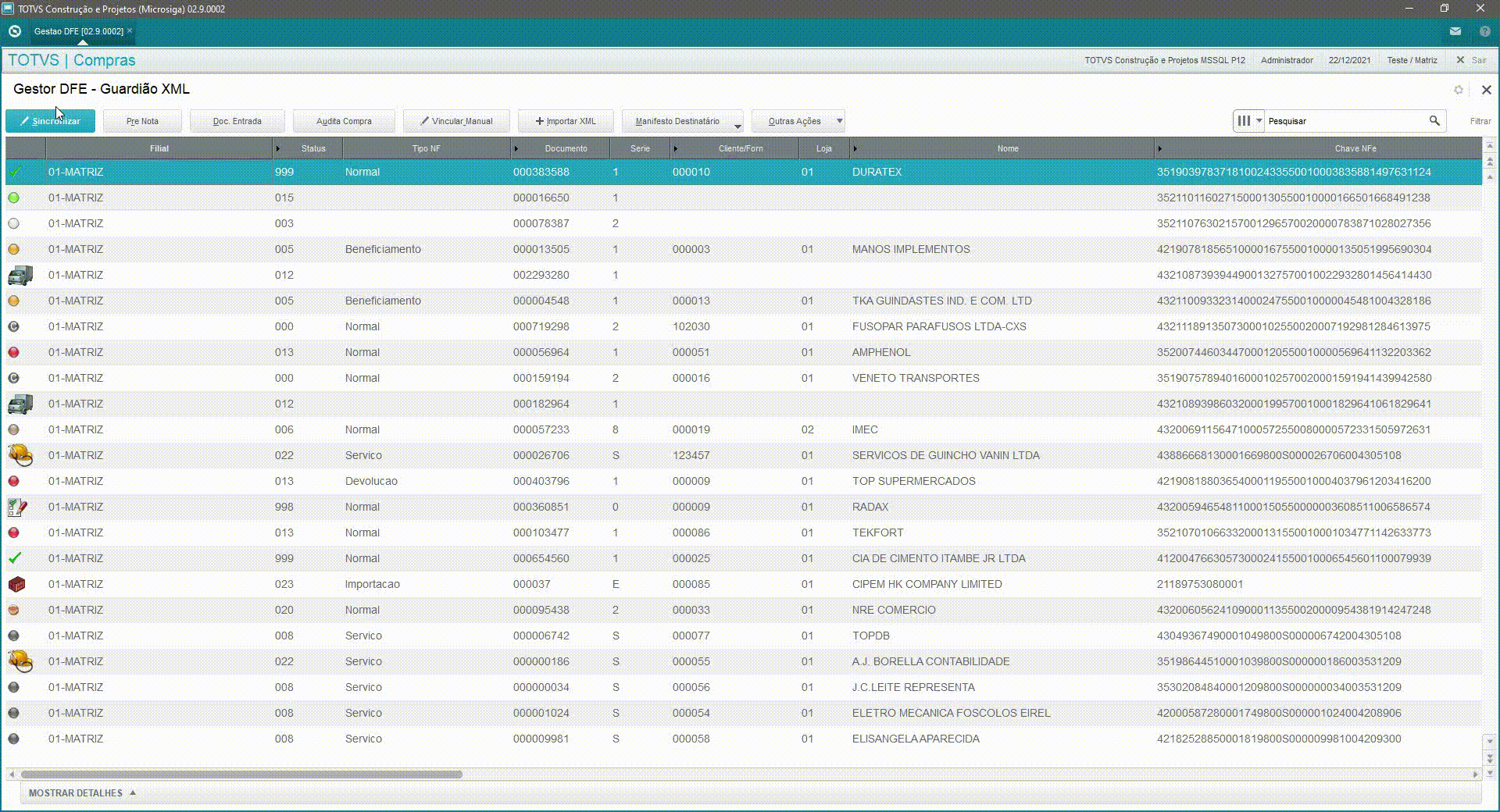
Task: Click the Teste / Matriz branch label
Action: (1412, 60)
